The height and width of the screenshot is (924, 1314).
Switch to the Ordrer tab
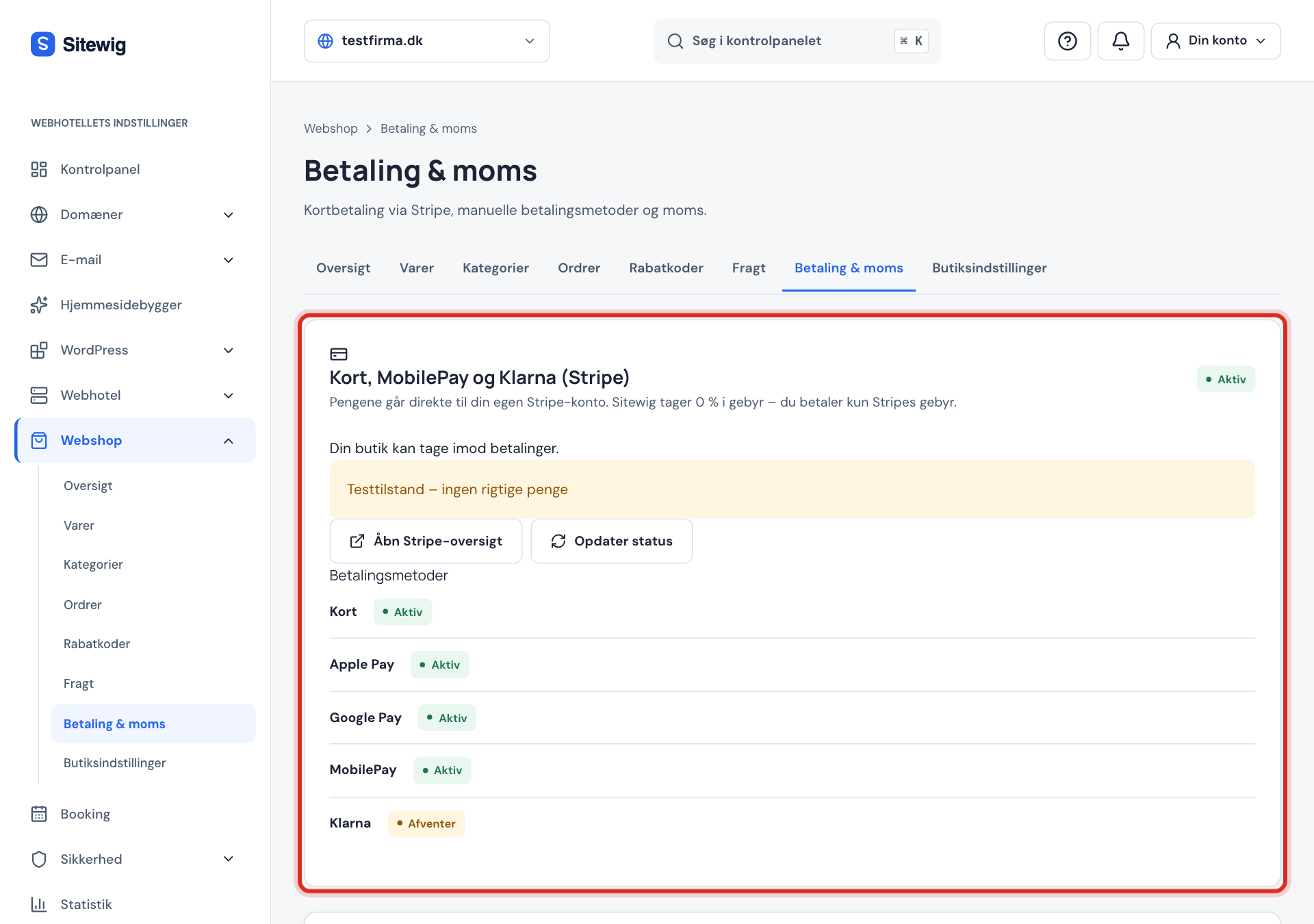pyautogui.click(x=579, y=268)
